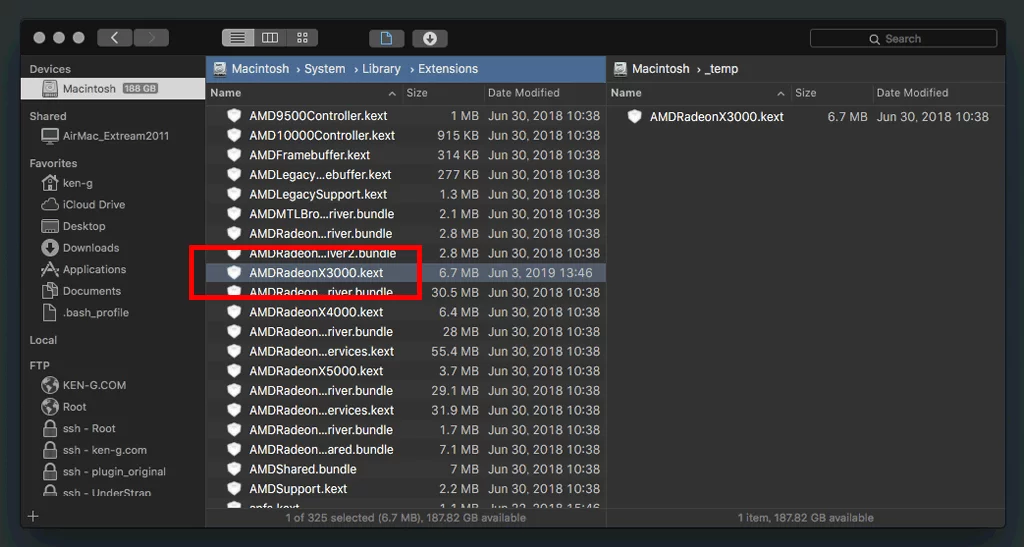Select .bash_profile in sidebar favorites
This screenshot has width=1024, height=547.
pos(85,312)
